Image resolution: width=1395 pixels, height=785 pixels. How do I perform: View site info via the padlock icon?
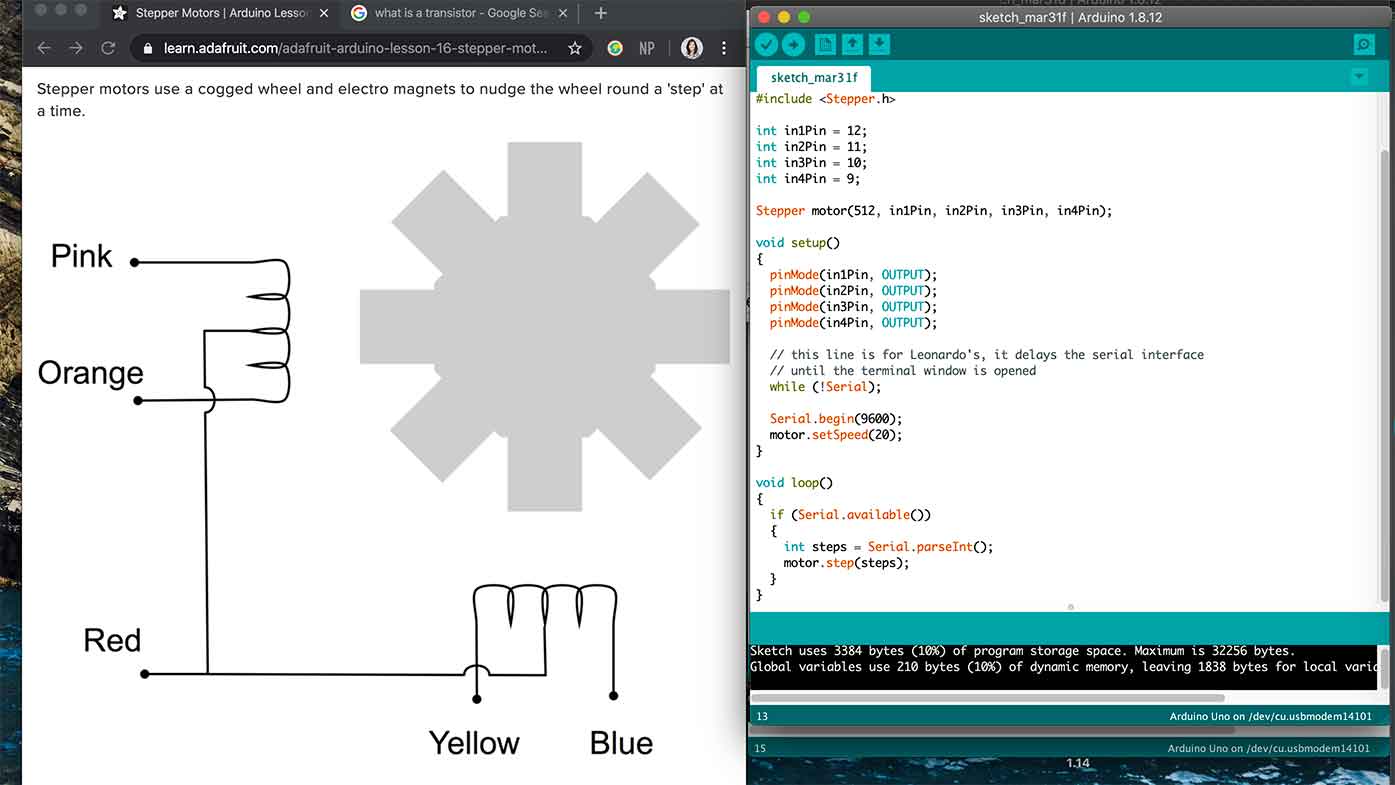coord(148,48)
